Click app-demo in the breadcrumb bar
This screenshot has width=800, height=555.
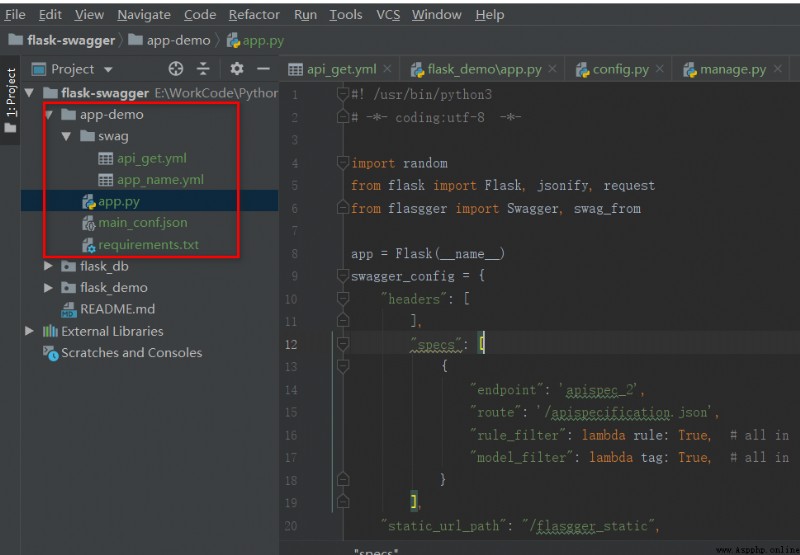click(169, 40)
